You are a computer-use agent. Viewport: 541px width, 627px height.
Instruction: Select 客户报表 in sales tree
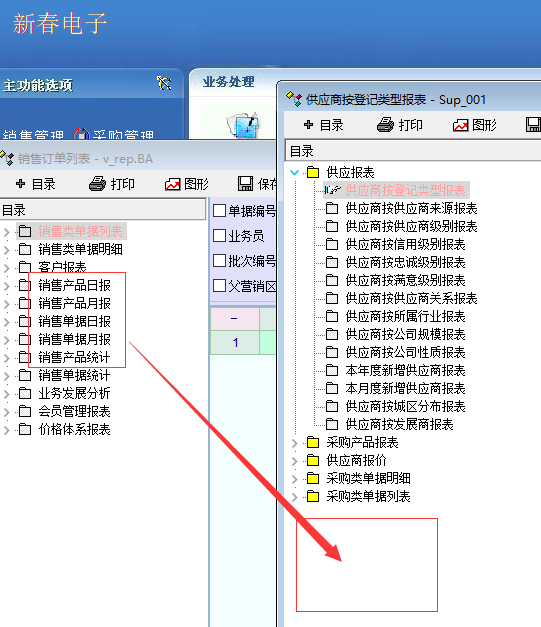click(x=62, y=267)
